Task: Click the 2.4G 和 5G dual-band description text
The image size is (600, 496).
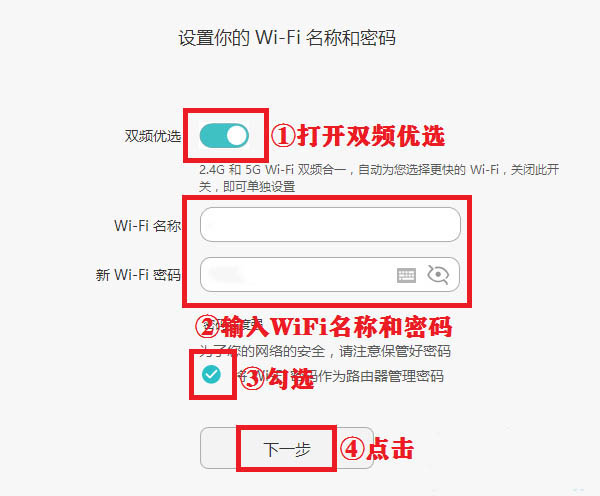Action: [x=379, y=178]
